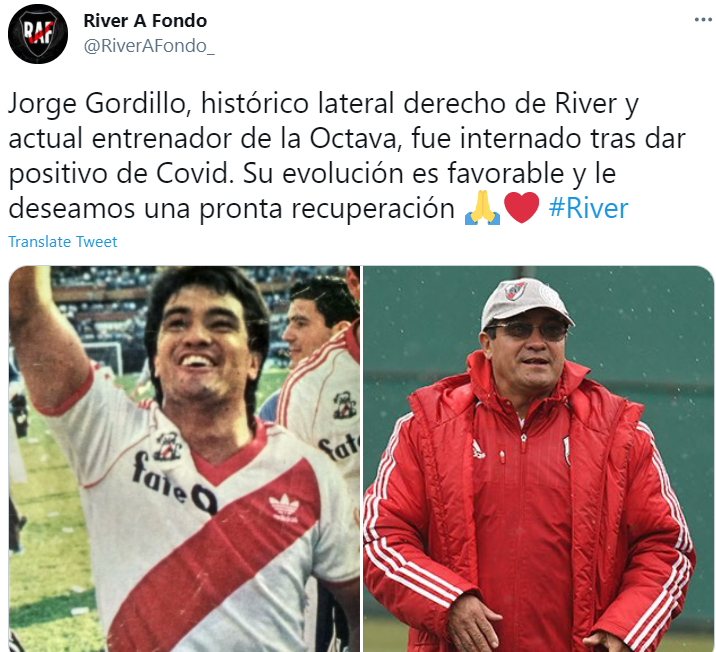Open the #River hashtag
The image size is (716, 652).
588,208
